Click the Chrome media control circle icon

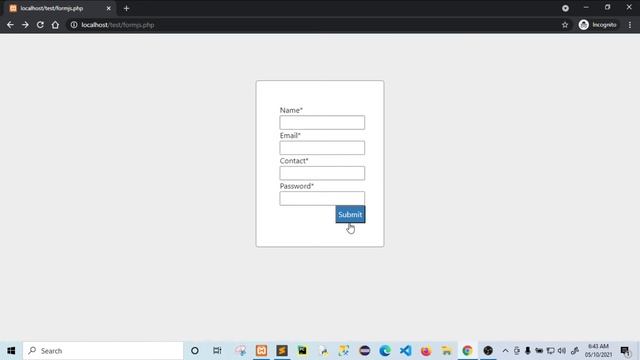(565, 8)
